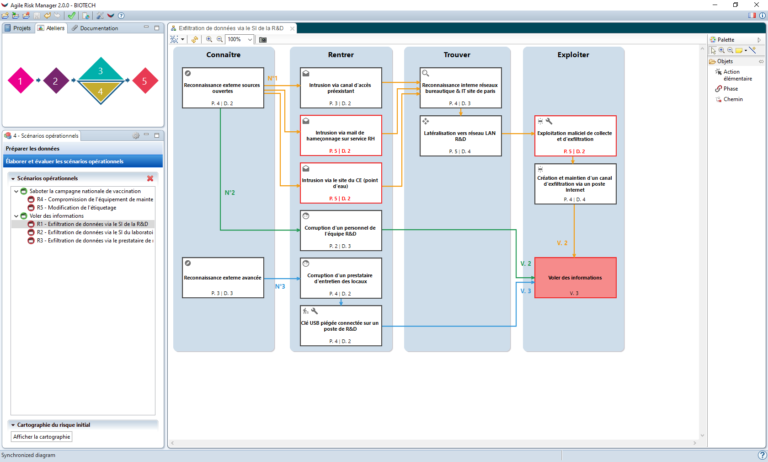This screenshot has height=462, width=768.
Task: Switch to the Projets tab
Action: 18,28
